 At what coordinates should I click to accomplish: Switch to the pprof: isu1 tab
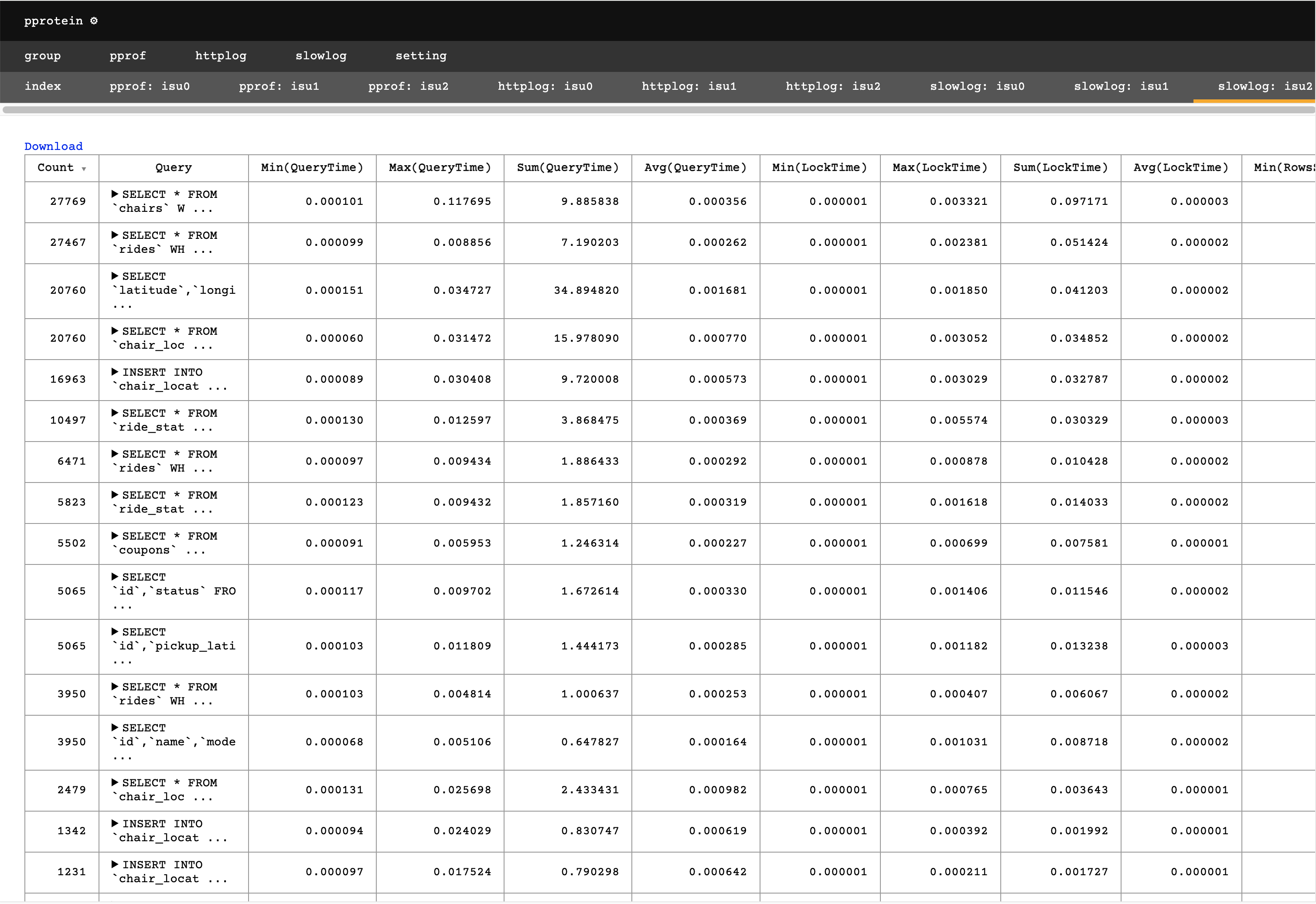[x=279, y=86]
